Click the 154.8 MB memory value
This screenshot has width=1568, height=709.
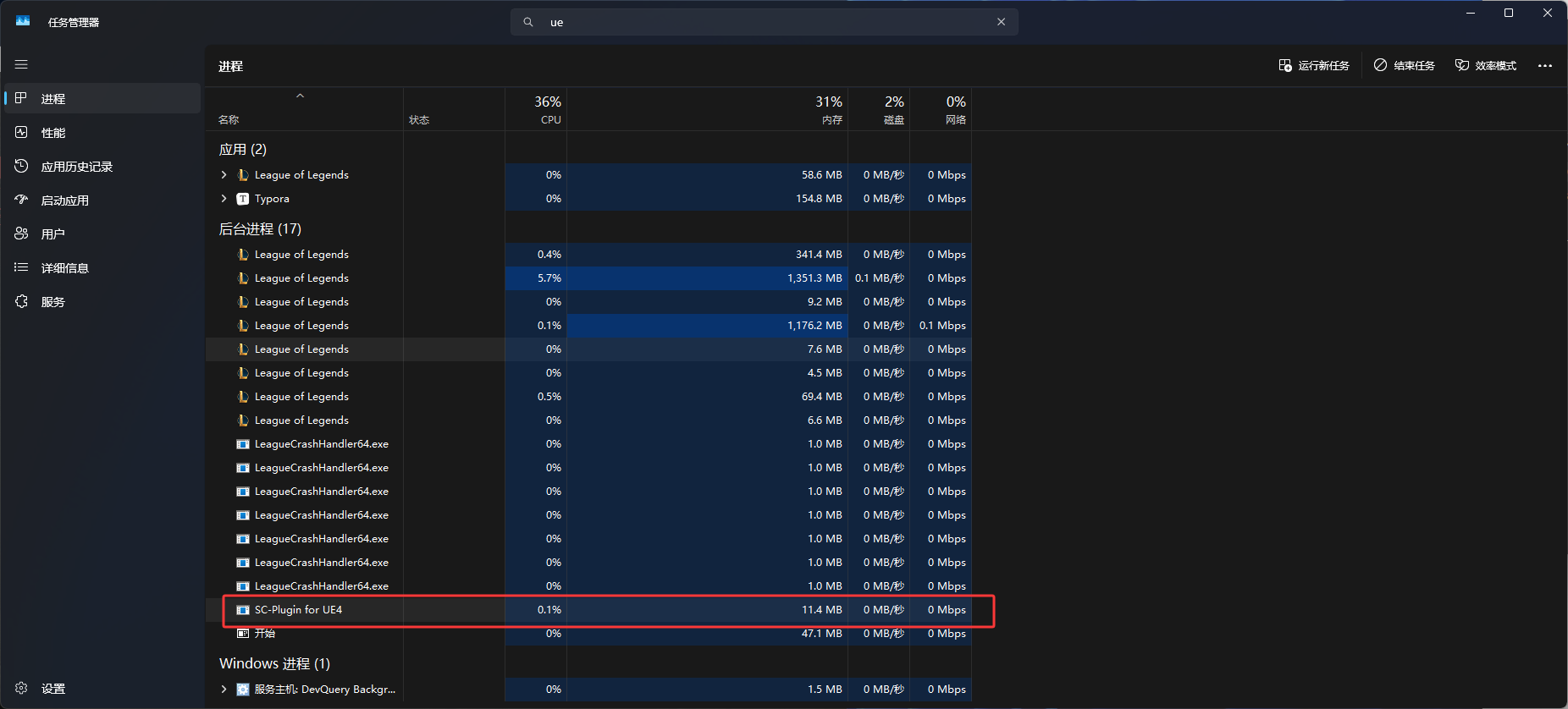(819, 198)
